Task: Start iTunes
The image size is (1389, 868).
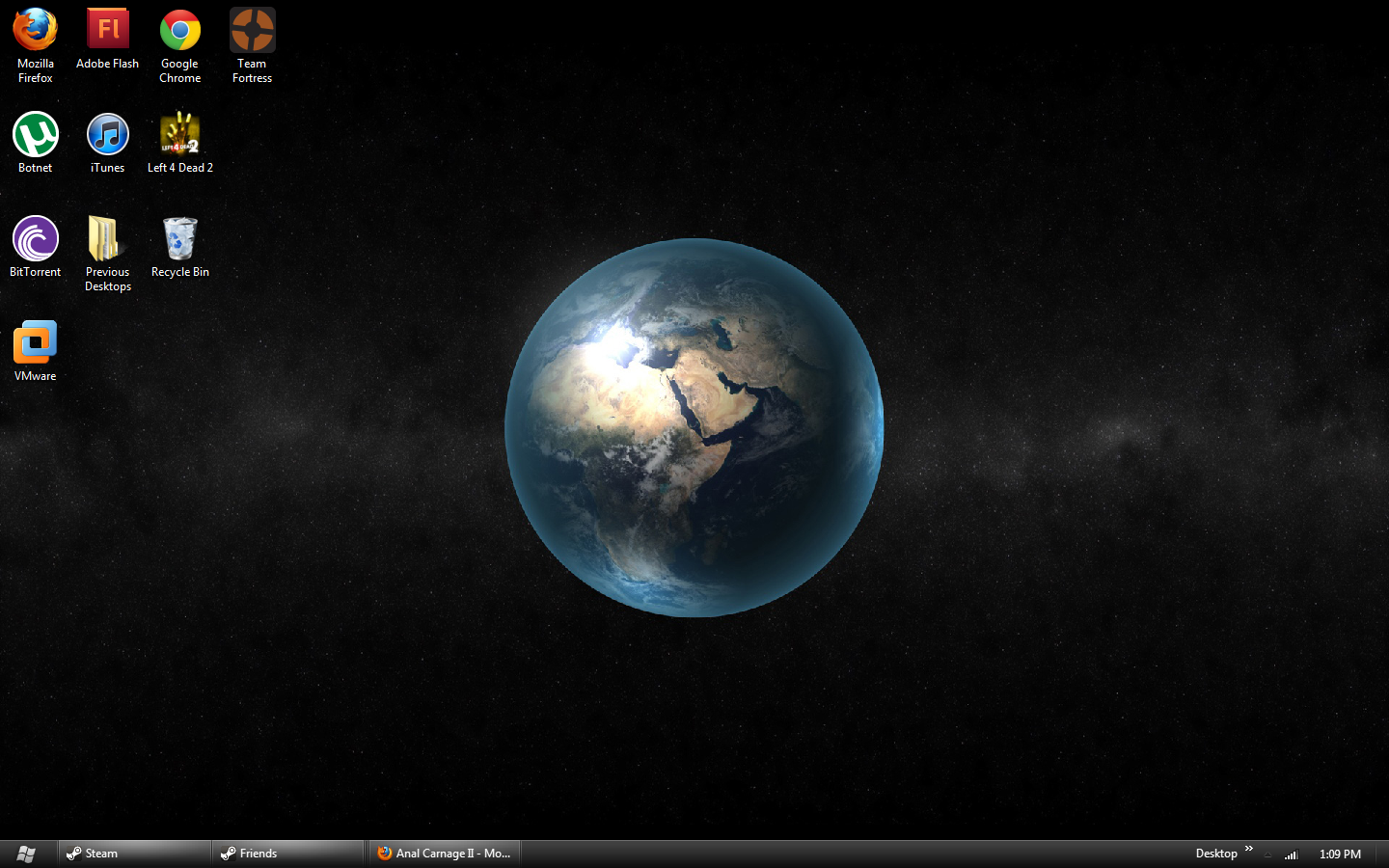Action: (x=107, y=133)
